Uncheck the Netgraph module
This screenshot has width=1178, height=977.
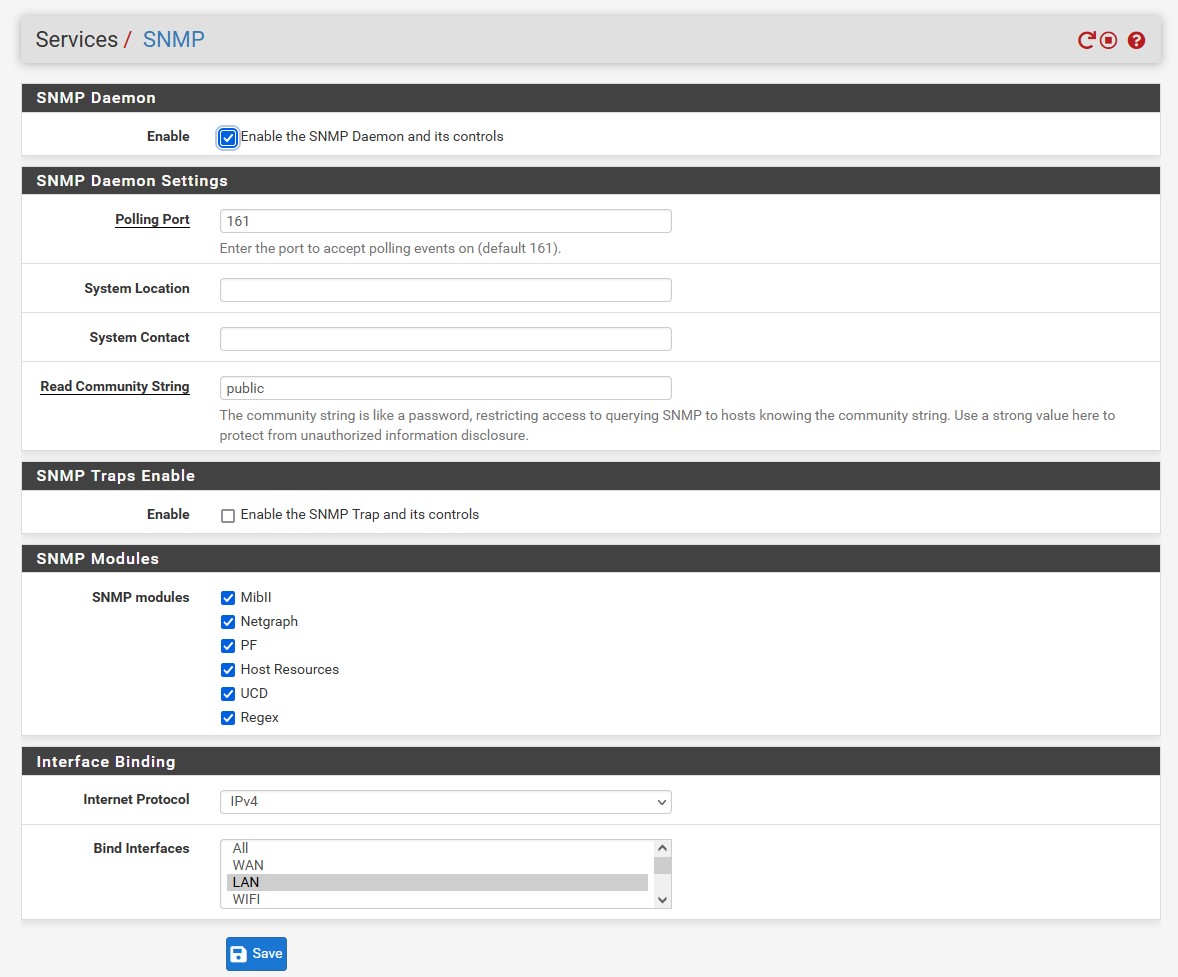[x=228, y=622]
